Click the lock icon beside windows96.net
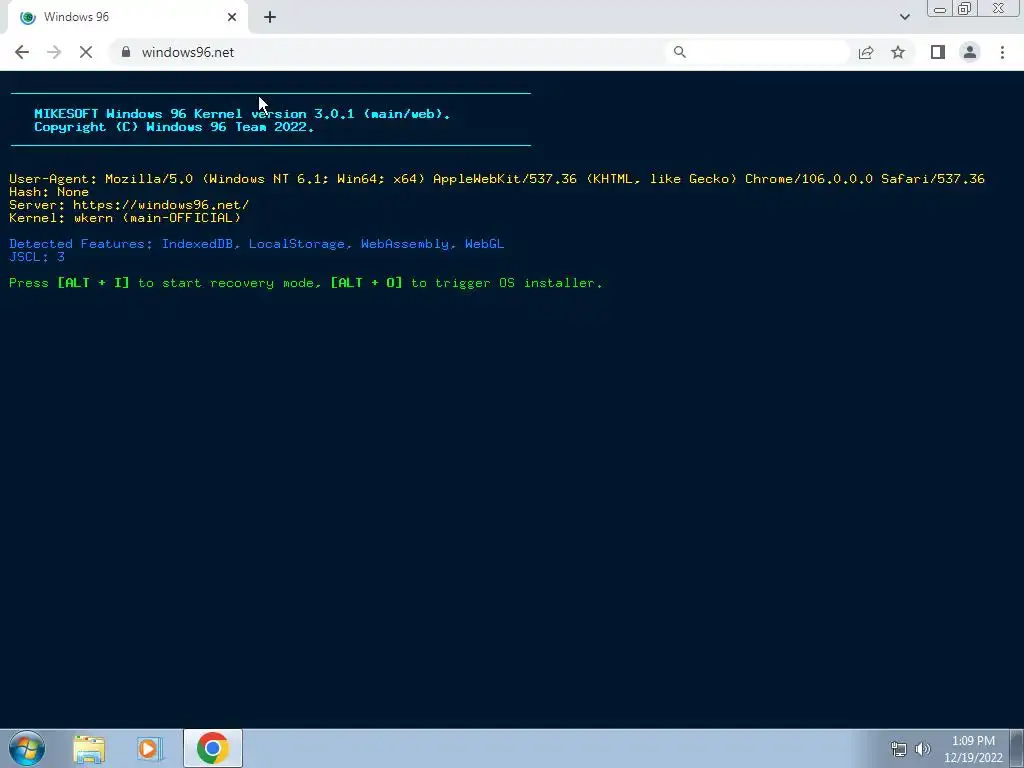 (126, 52)
